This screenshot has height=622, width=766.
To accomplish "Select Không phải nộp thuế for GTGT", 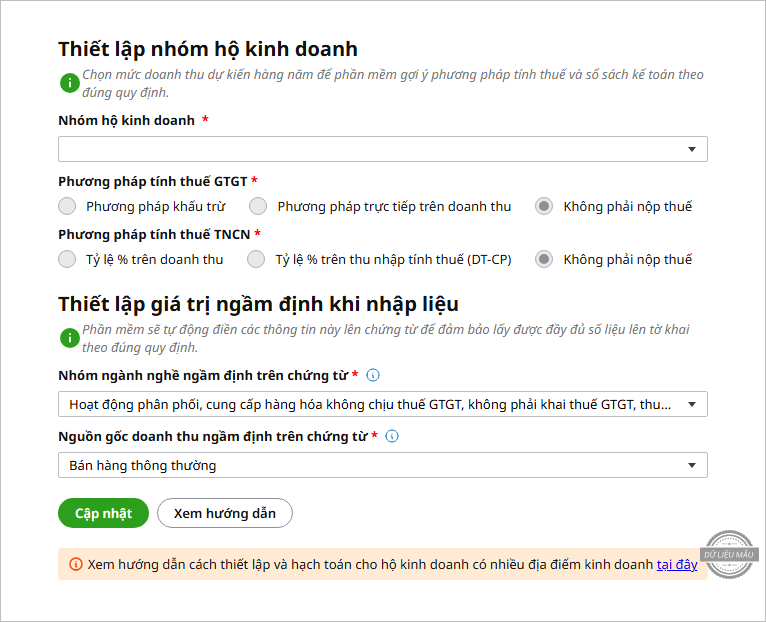I will tap(544, 207).
